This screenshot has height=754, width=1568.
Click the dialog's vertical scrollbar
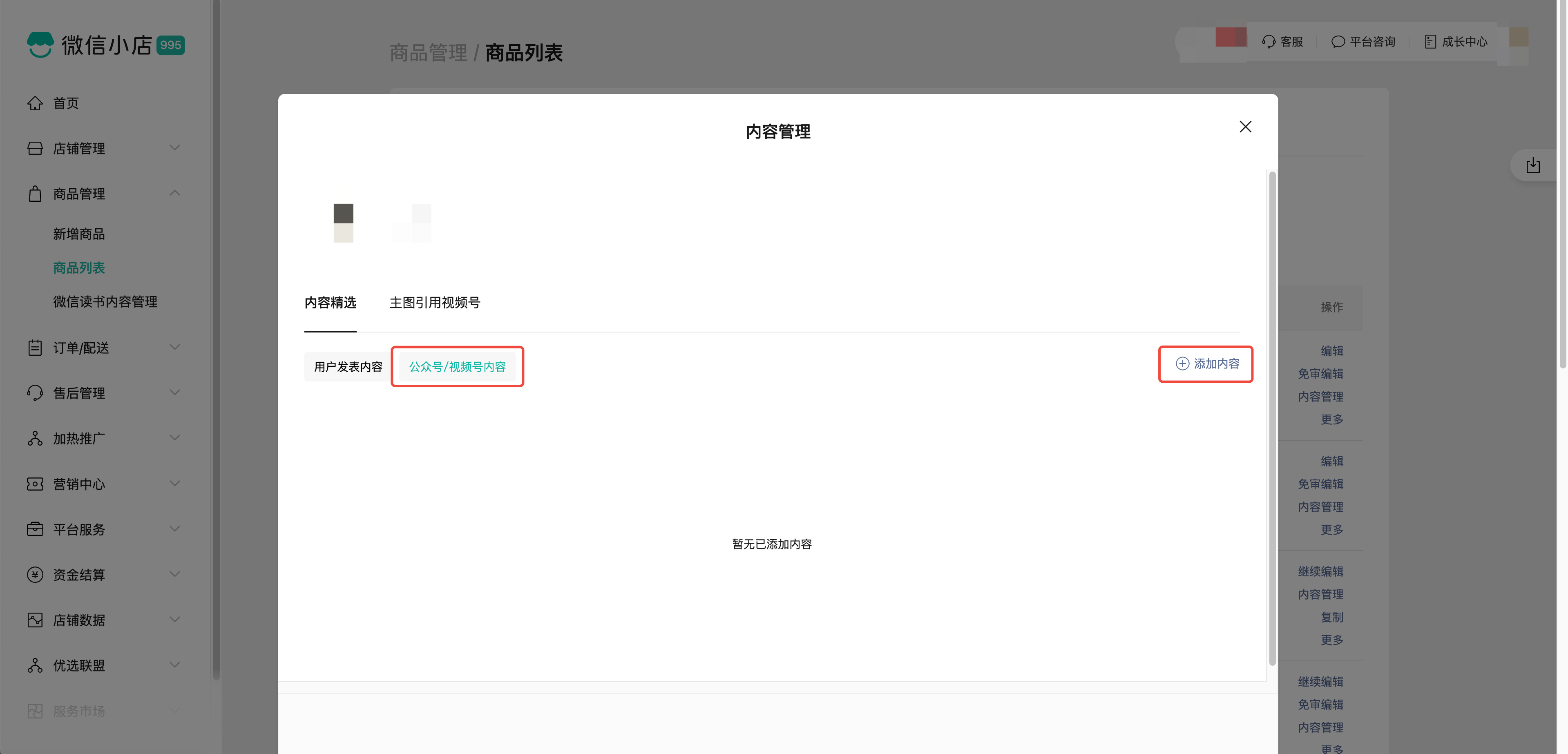1271,419
